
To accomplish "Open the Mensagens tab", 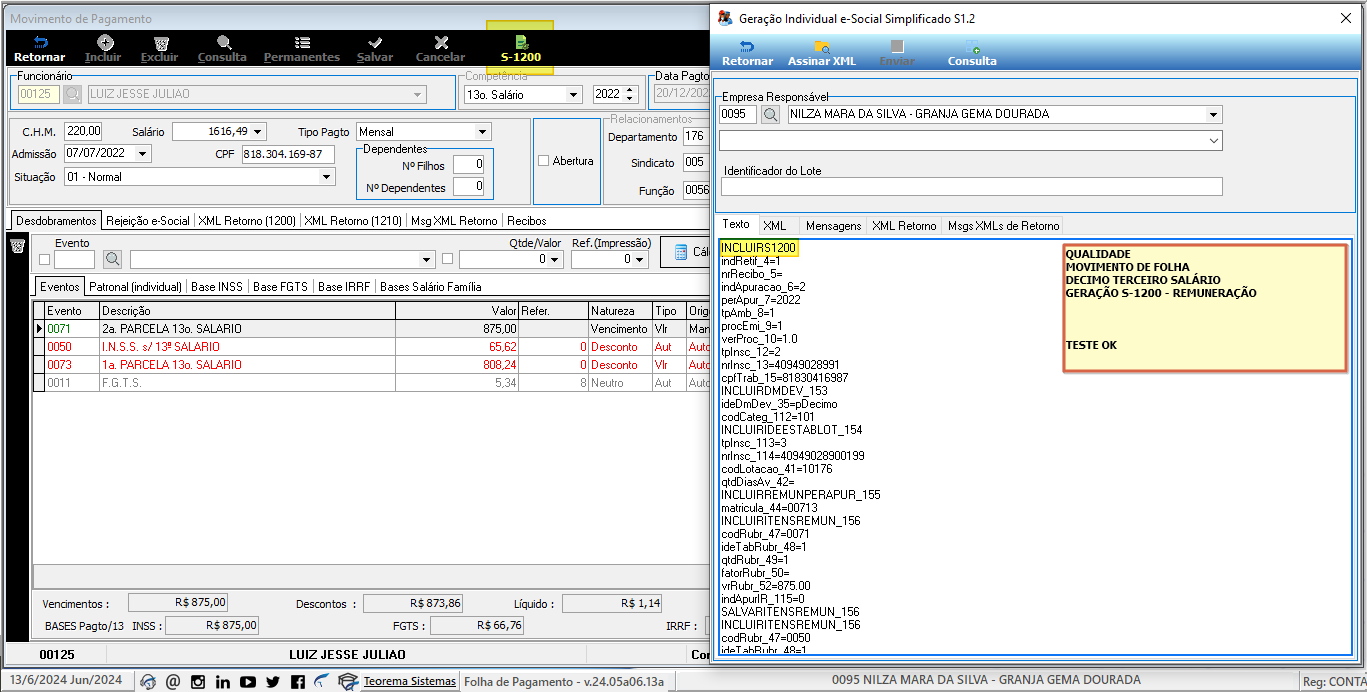I will click(833, 226).
